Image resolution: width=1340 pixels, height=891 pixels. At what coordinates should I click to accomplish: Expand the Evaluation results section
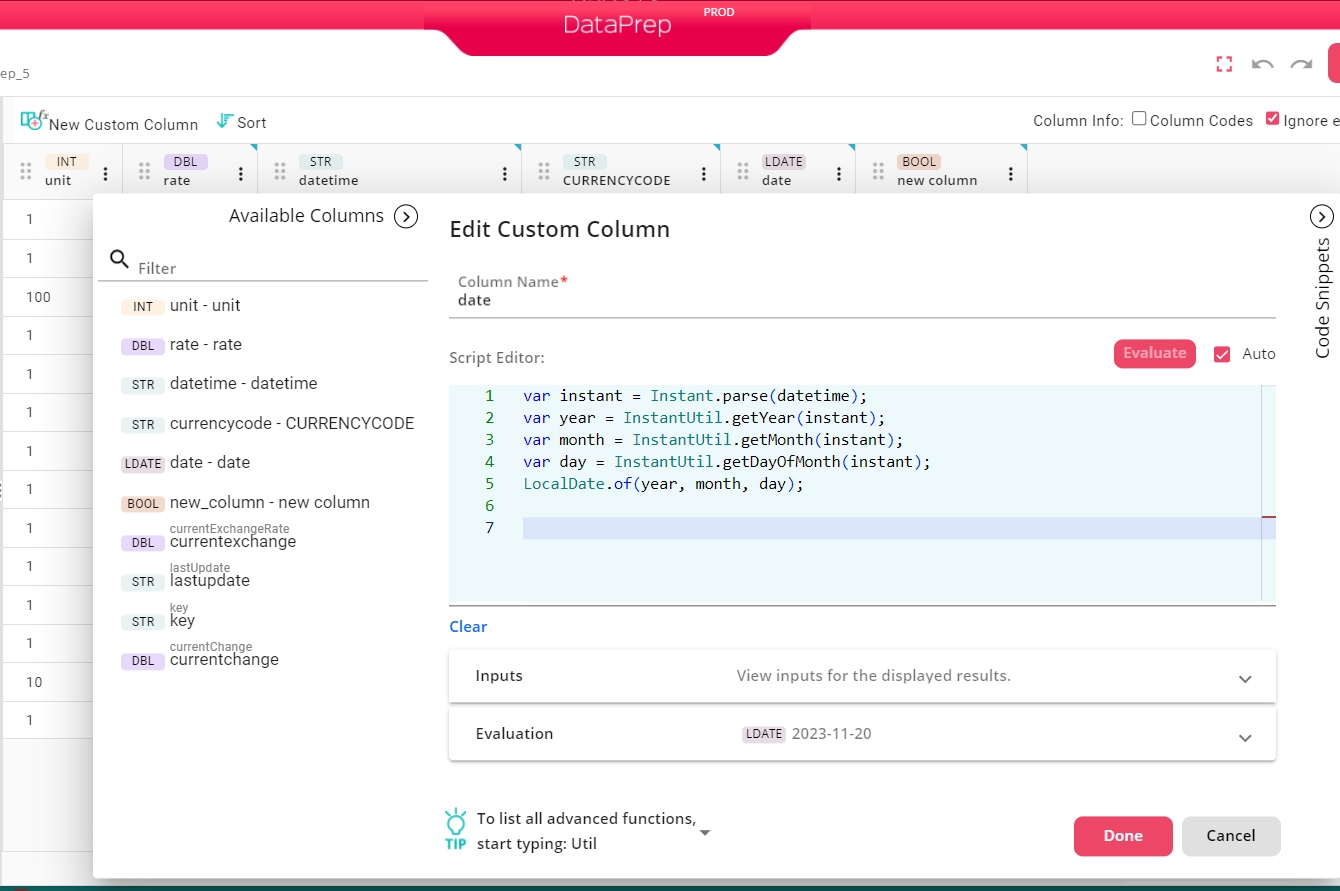1245,737
